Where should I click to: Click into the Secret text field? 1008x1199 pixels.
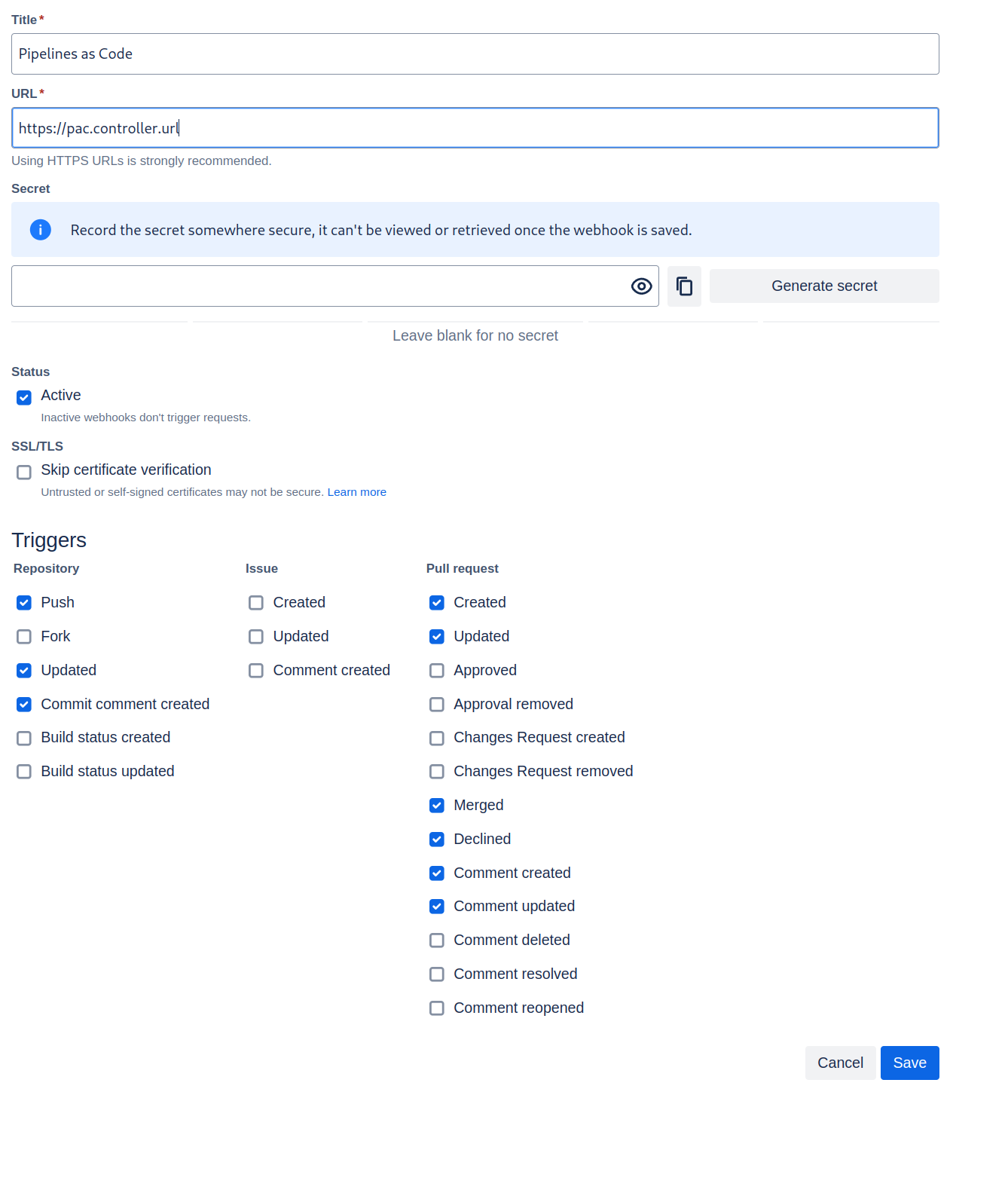click(x=316, y=286)
